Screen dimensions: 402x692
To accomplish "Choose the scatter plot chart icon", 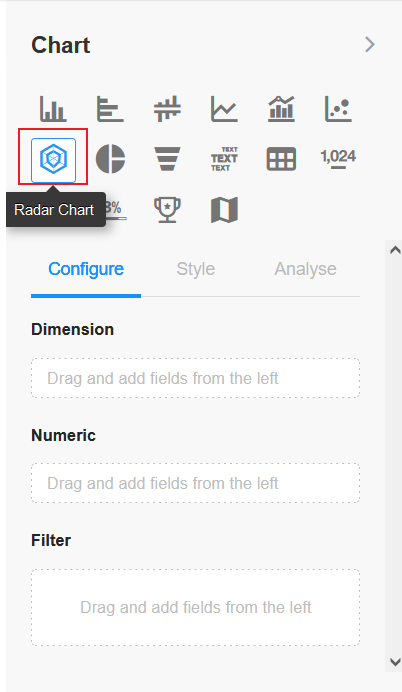I will pos(338,109).
